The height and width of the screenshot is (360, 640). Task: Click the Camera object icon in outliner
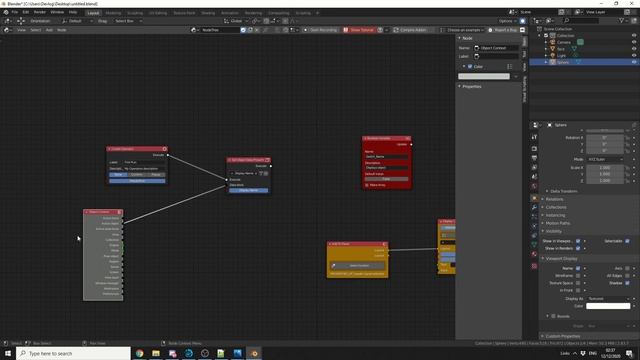(x=553, y=42)
